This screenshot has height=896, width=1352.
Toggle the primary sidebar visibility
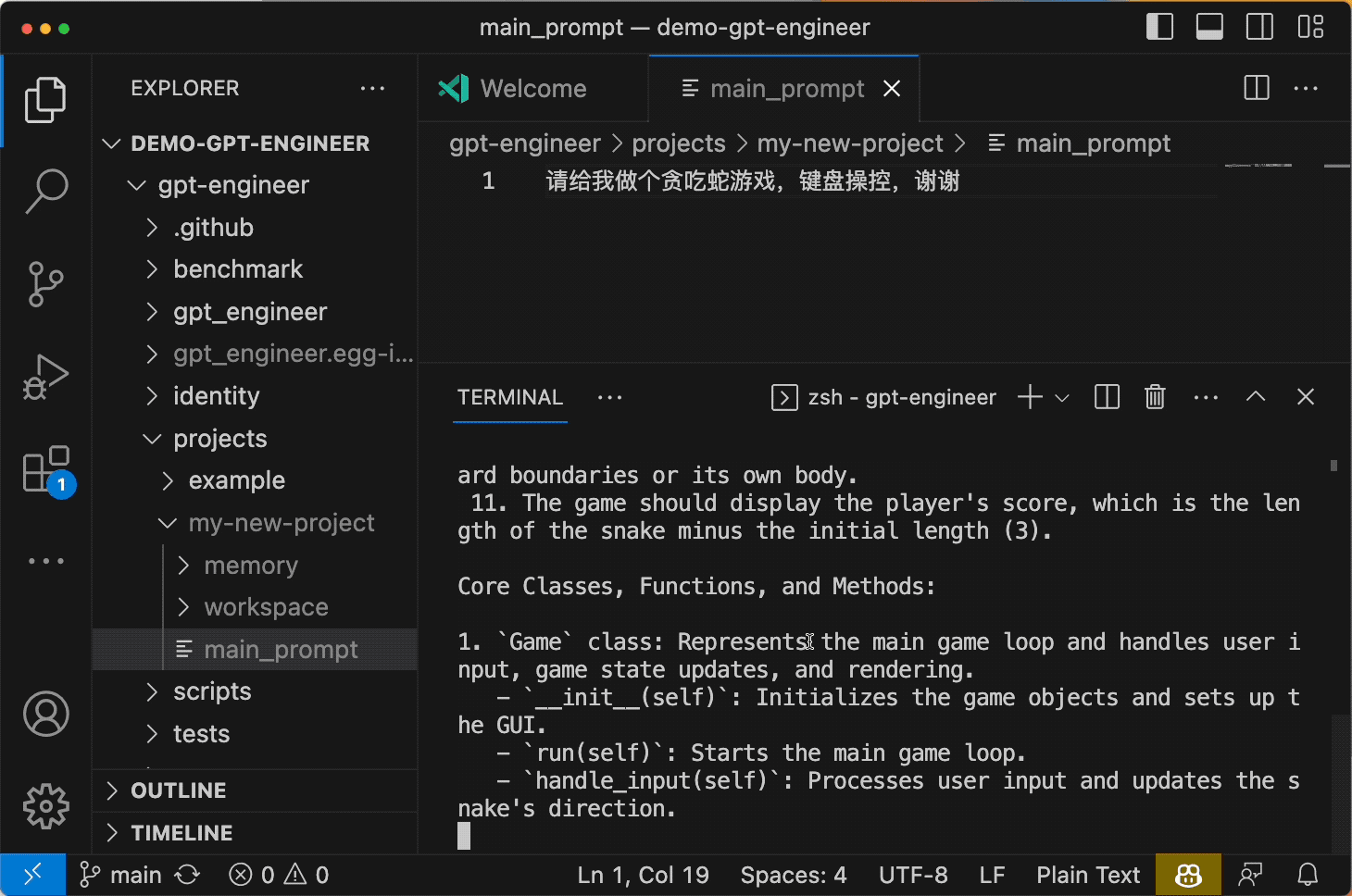tap(1159, 27)
